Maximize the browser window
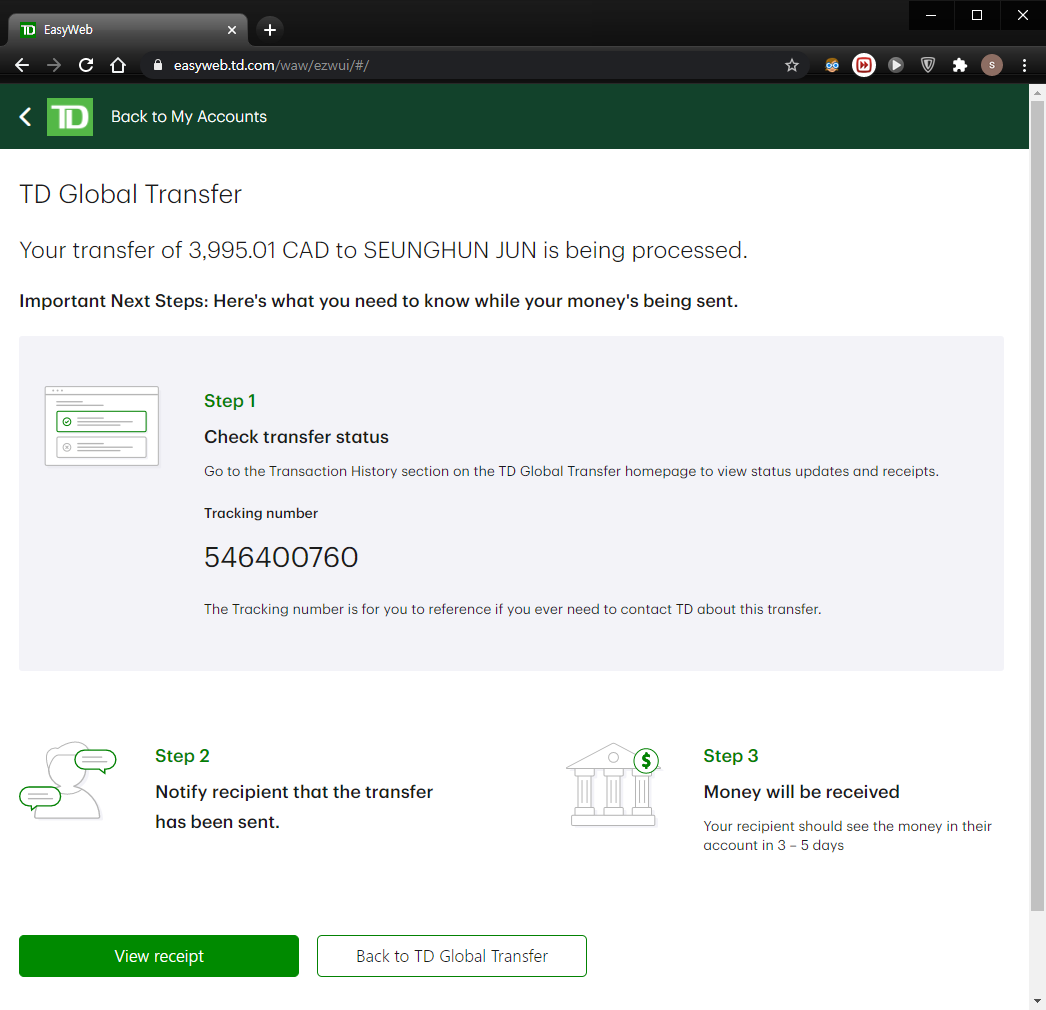Screen dimensions: 1046x1010 coord(977,15)
